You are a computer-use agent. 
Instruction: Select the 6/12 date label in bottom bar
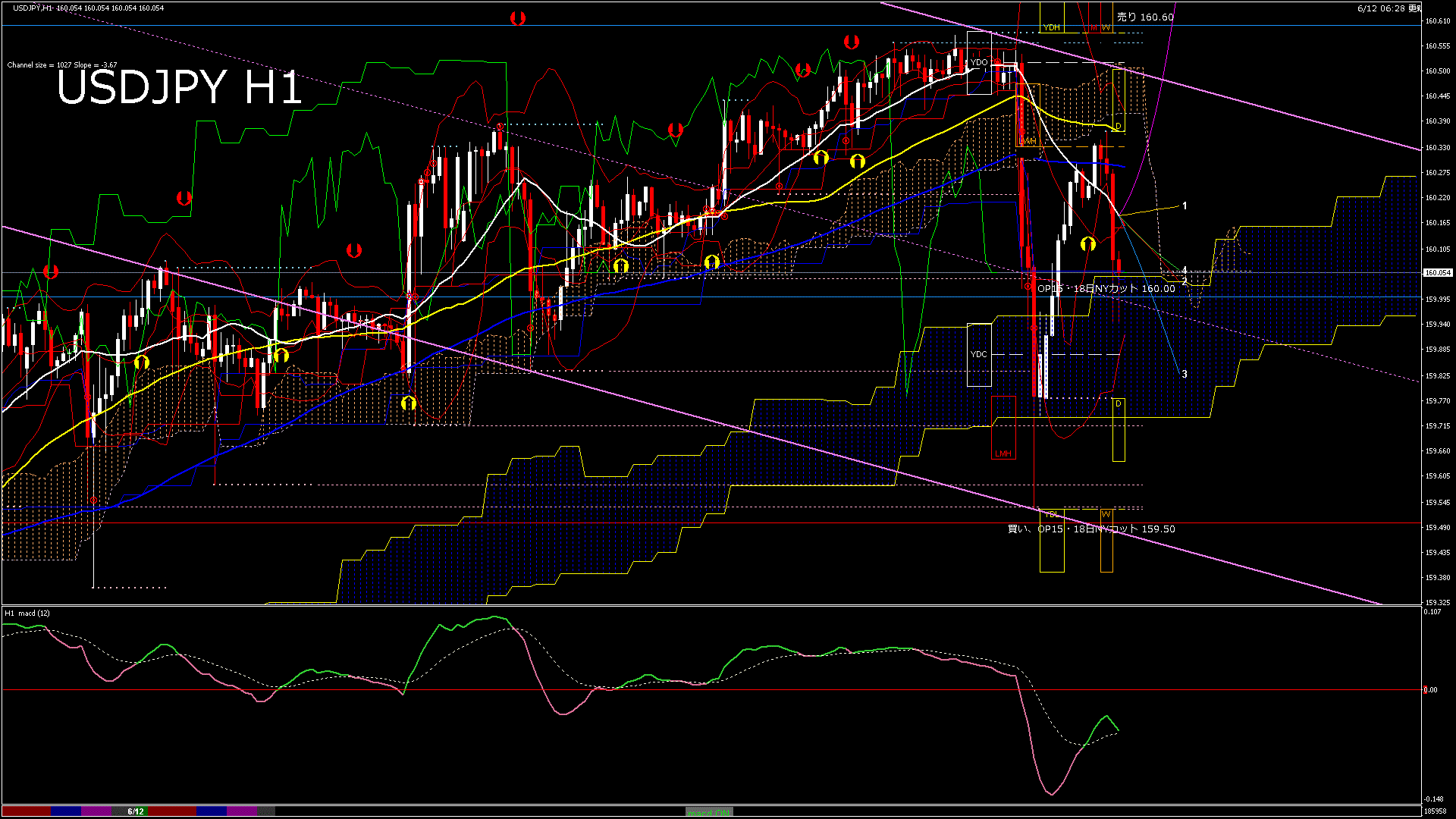click(x=136, y=811)
